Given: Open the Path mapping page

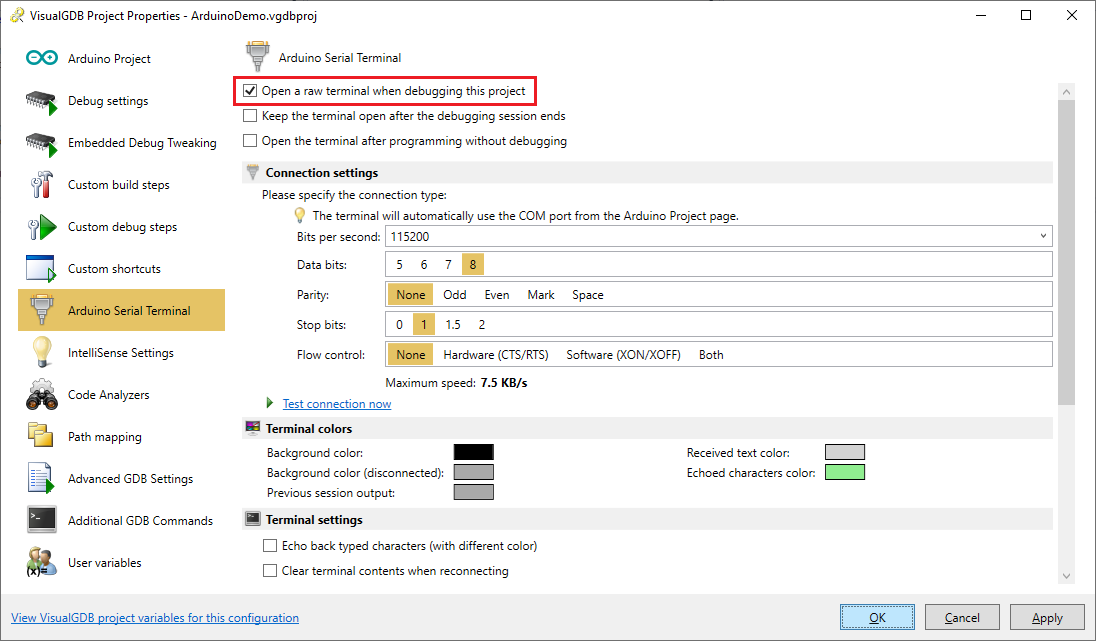Looking at the screenshot, I should (122, 436).
